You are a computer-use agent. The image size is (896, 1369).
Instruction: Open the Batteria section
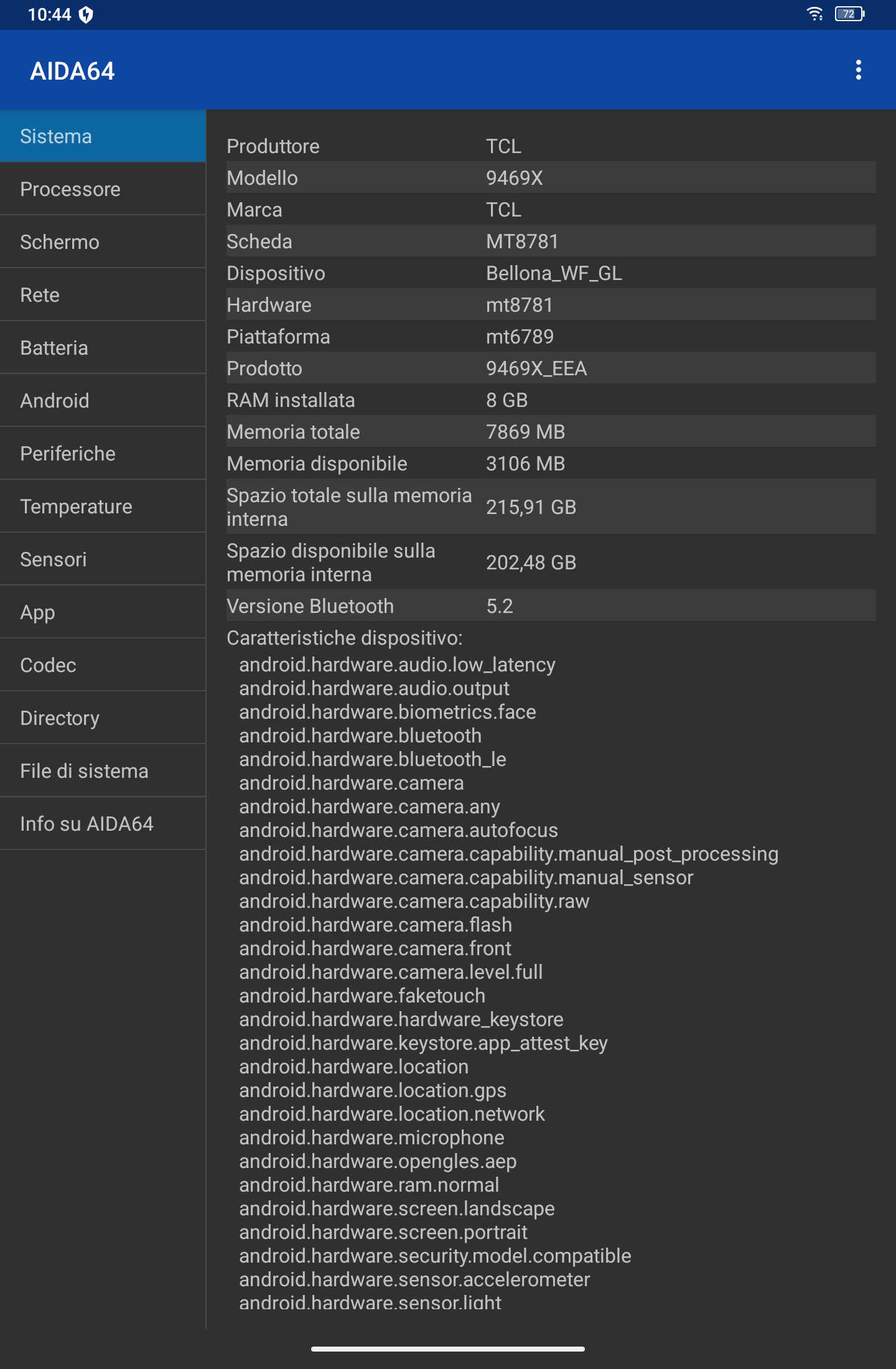coord(103,348)
